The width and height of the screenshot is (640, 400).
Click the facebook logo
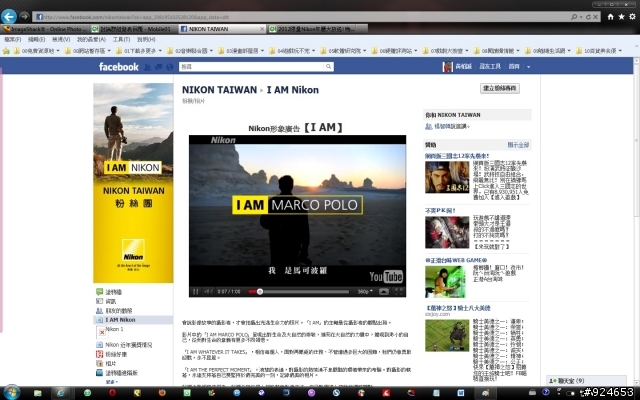click(x=118, y=67)
